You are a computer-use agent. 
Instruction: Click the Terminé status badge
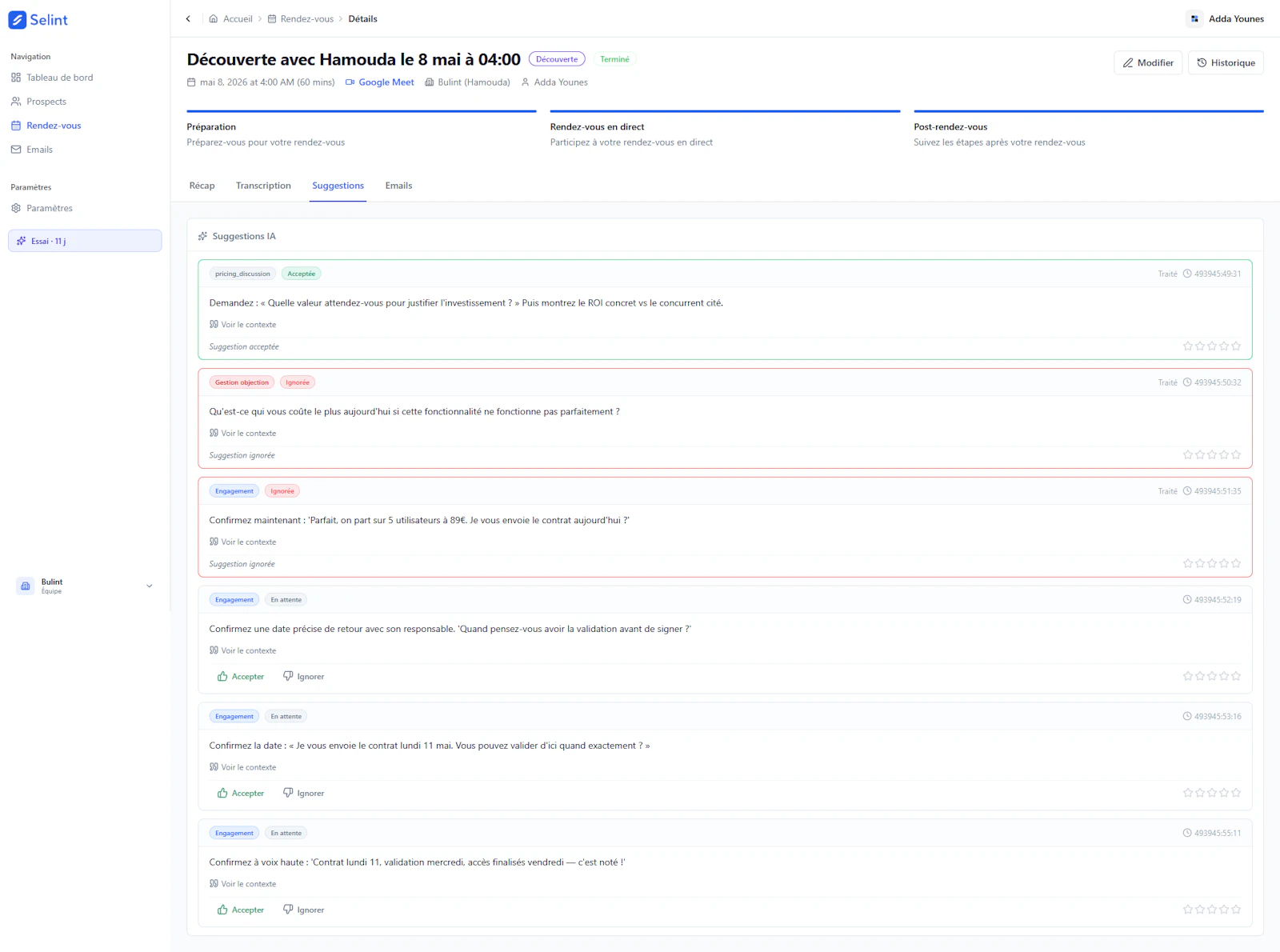click(614, 59)
